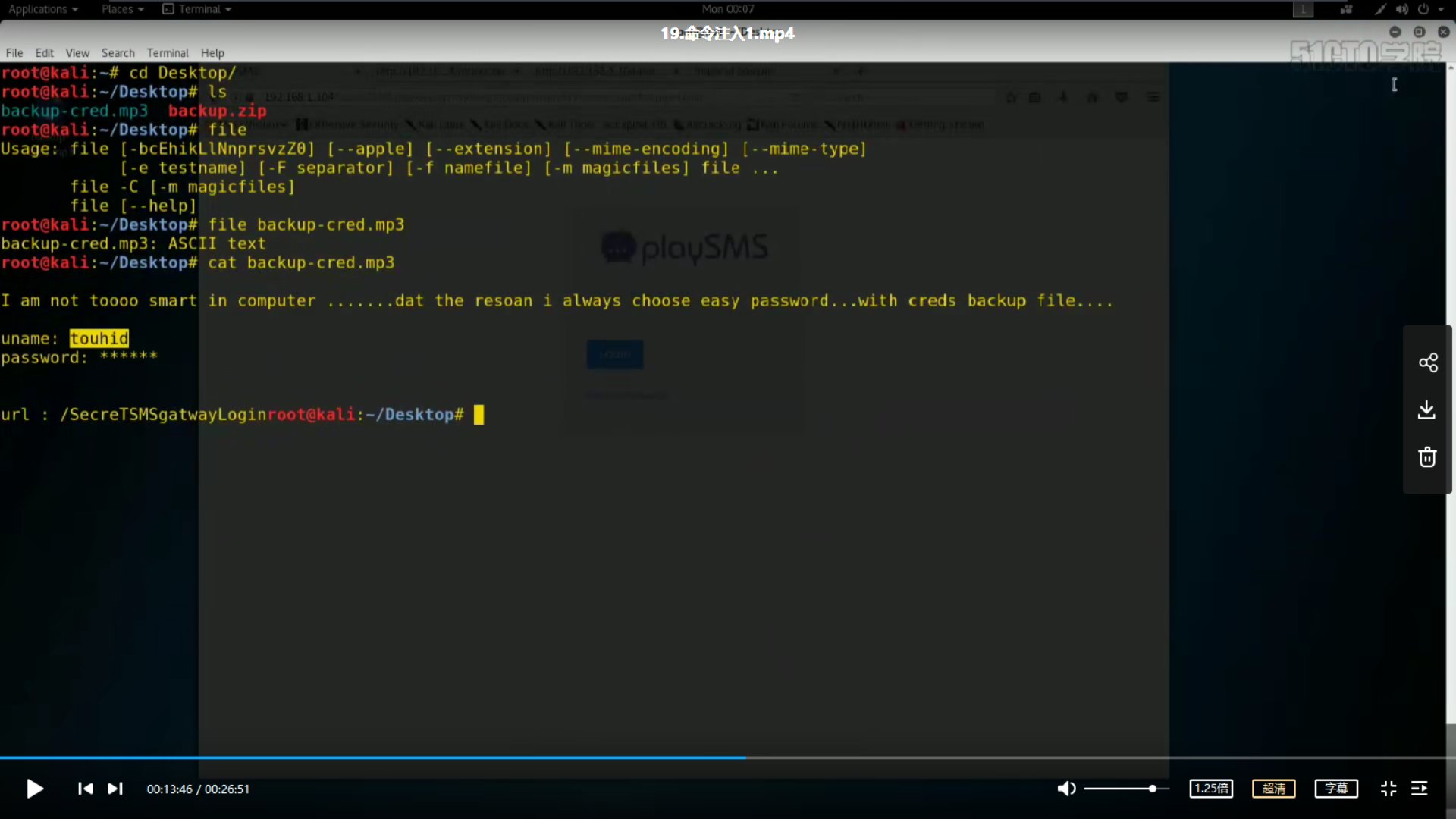Open the terminal Search menu
The height and width of the screenshot is (819, 1456).
[x=118, y=53]
